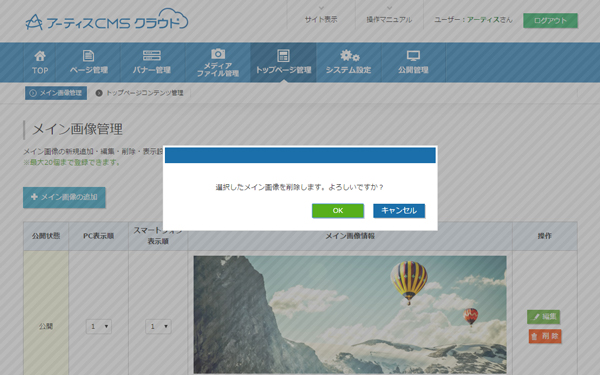The width and height of the screenshot is (600, 375).
Task: Click the 操作 column header
Action: pyautogui.click(x=545, y=236)
